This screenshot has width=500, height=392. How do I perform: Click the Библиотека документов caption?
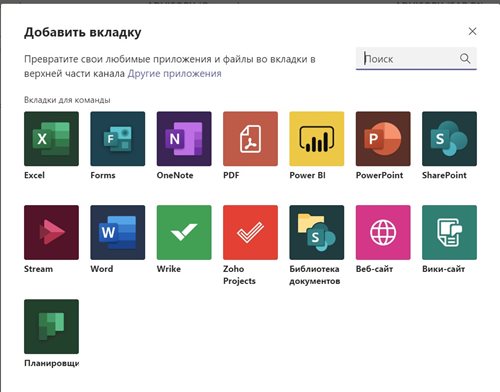coord(315,275)
